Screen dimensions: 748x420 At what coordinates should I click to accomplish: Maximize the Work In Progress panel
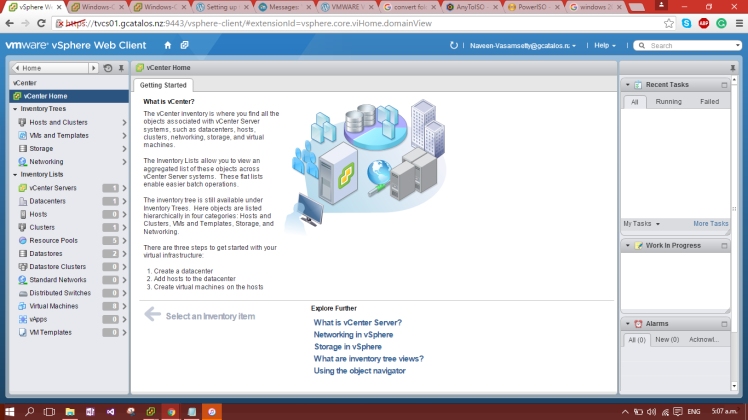click(x=724, y=246)
